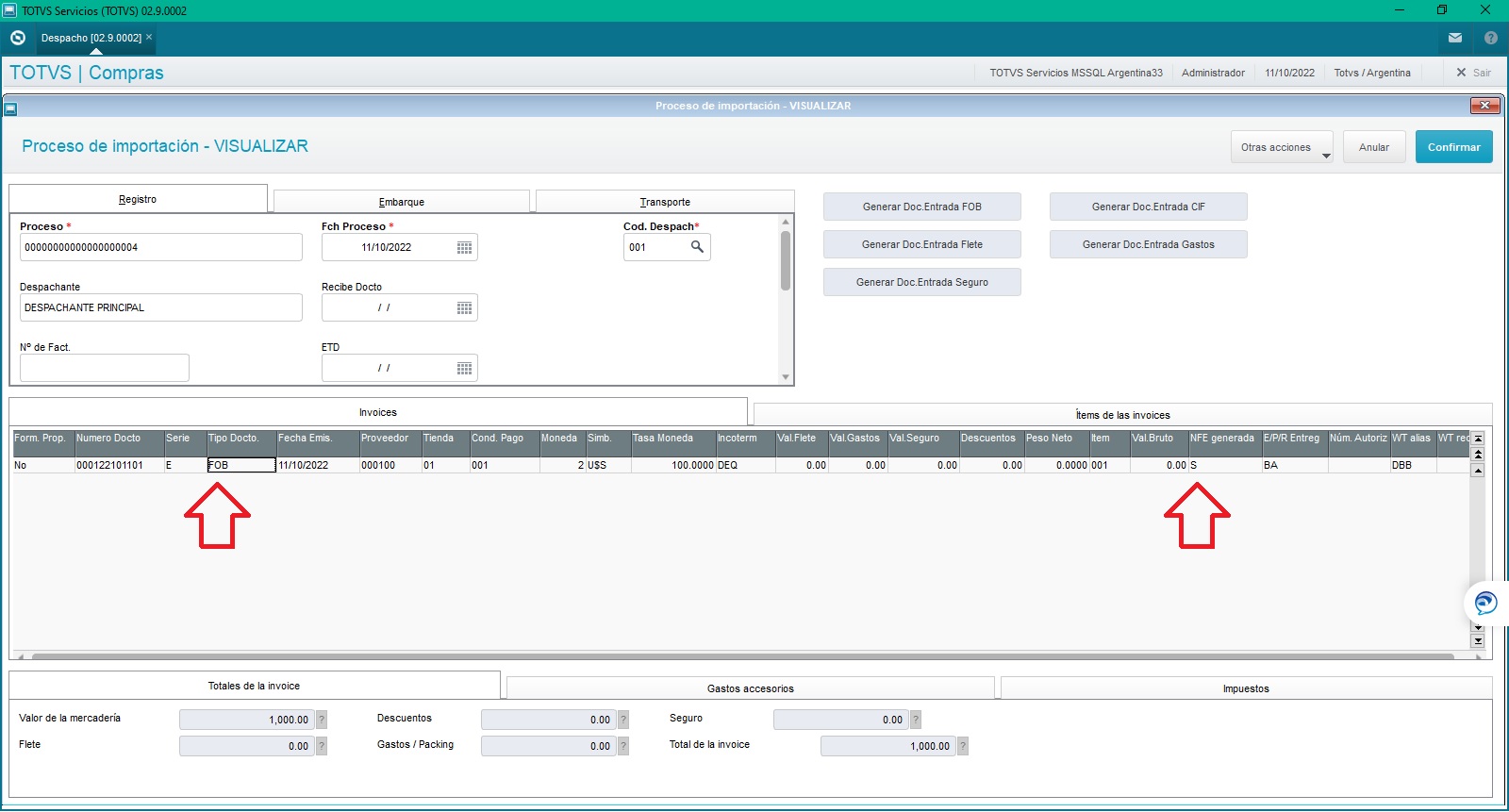Click the Sair exit button
This screenshot has height=812, width=1509.
(x=1473, y=73)
